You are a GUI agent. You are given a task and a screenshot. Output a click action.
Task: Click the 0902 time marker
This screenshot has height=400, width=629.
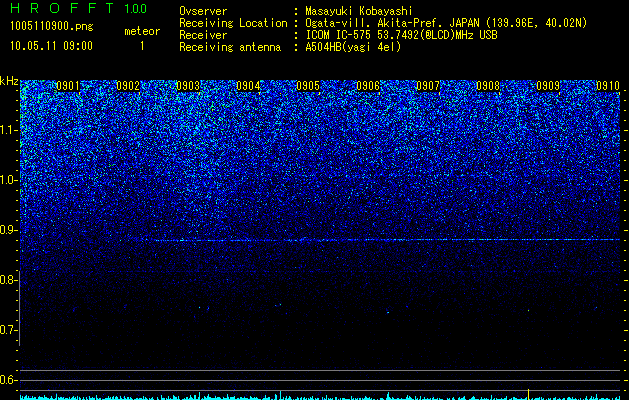(128, 86)
